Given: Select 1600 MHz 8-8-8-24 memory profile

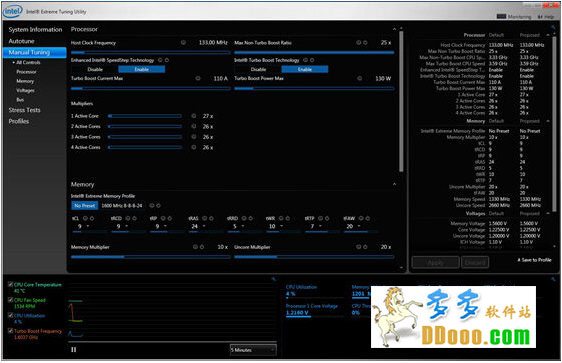Looking at the screenshot, I should (122, 206).
